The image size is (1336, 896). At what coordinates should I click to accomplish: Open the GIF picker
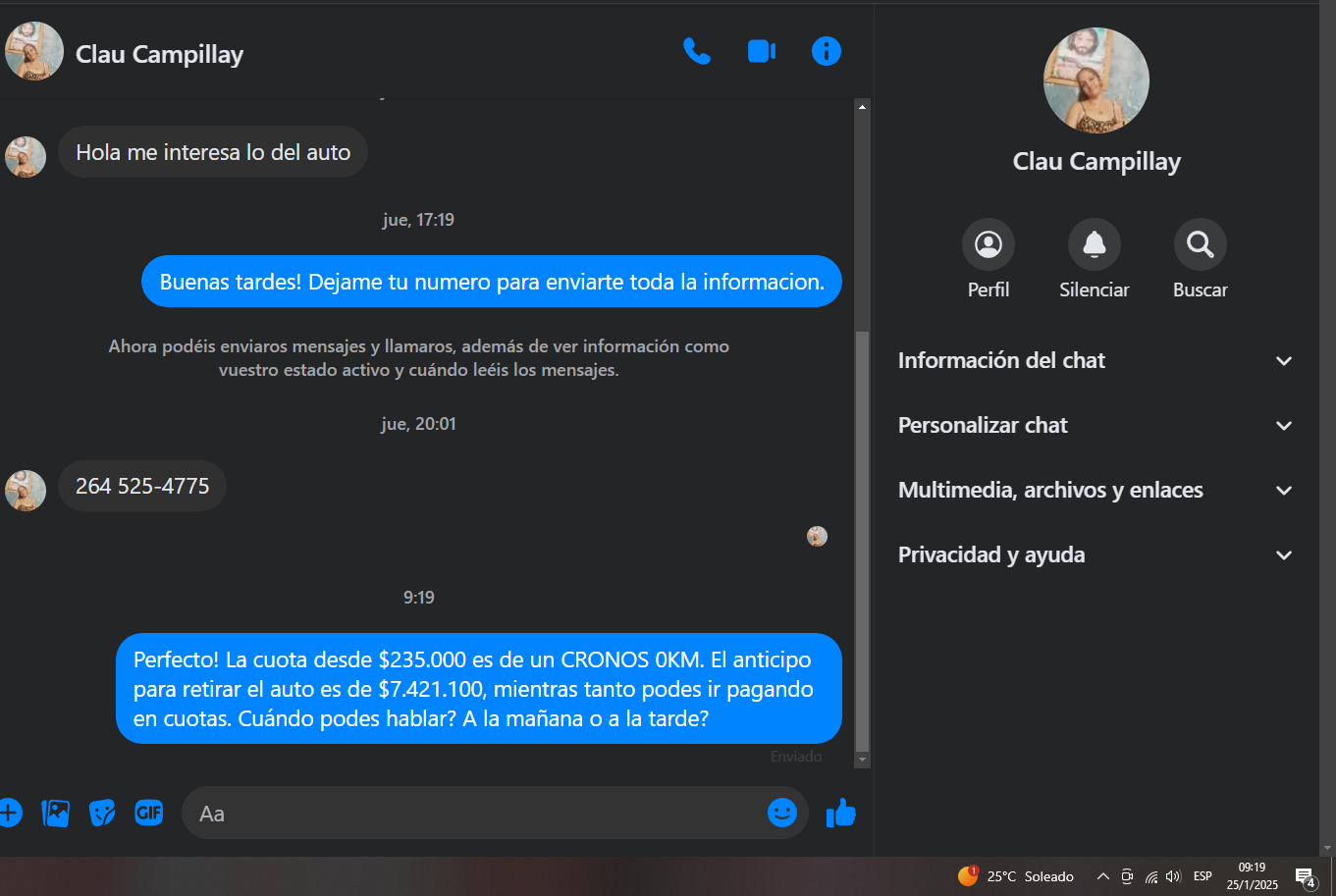(149, 813)
